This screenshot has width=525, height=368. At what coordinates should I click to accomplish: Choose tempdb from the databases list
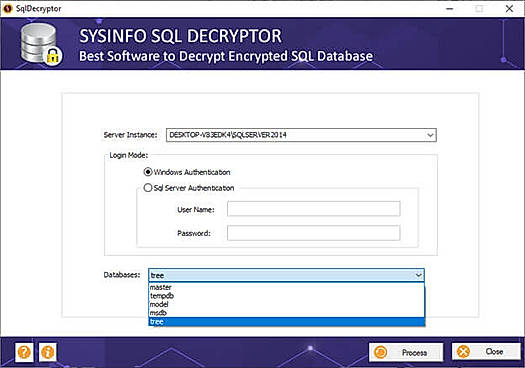point(287,296)
